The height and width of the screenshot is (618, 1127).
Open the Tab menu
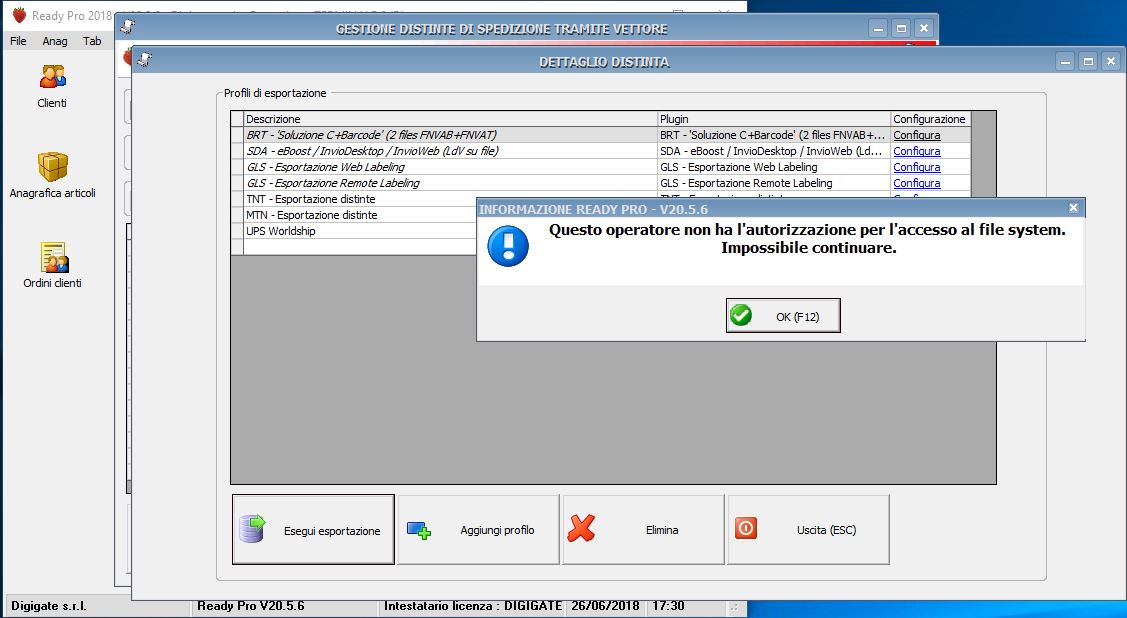(x=92, y=41)
